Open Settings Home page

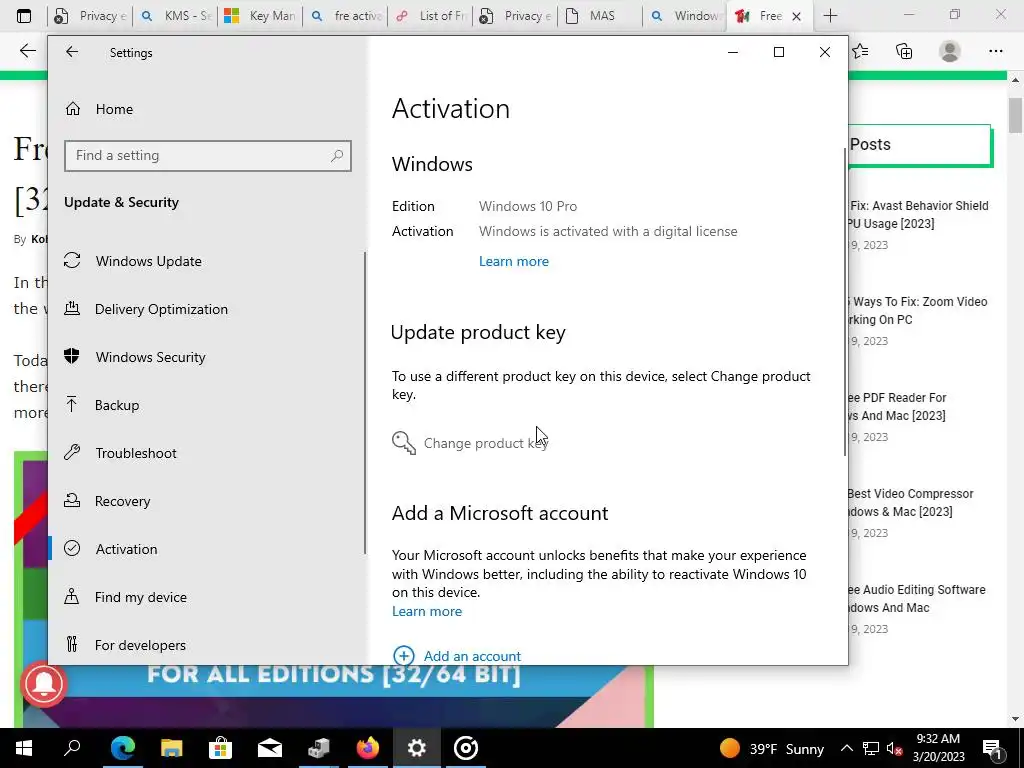pyautogui.click(x=99, y=109)
